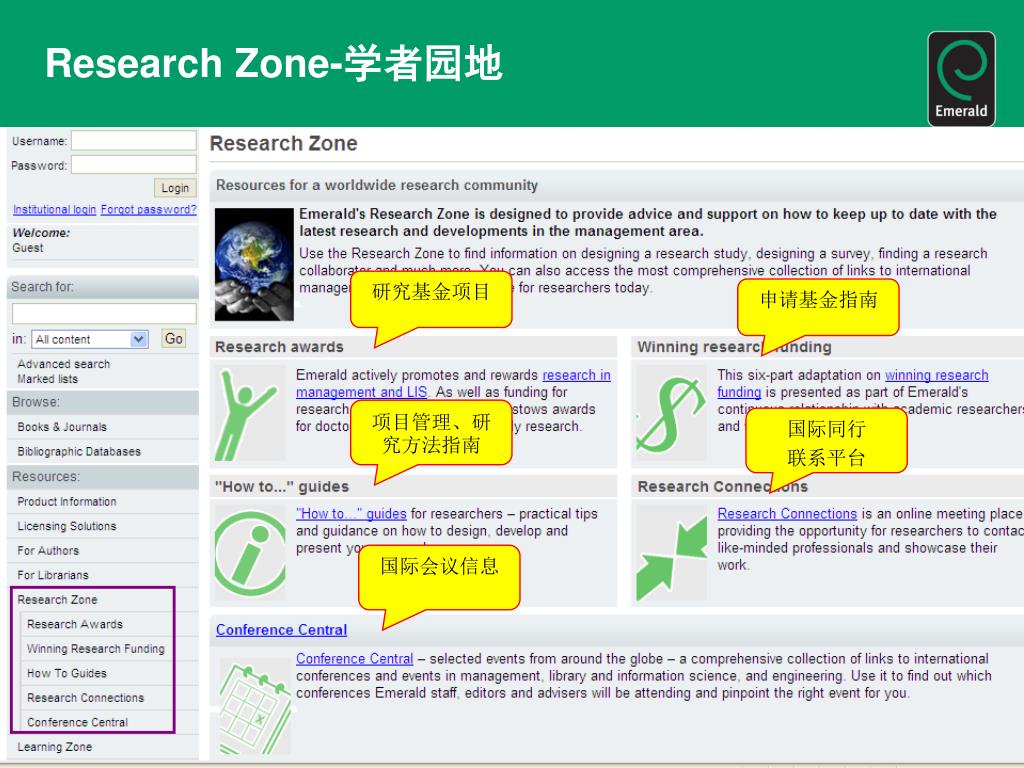
Task: Select How To Guides sidebar item
Action: pyautogui.click(x=67, y=673)
